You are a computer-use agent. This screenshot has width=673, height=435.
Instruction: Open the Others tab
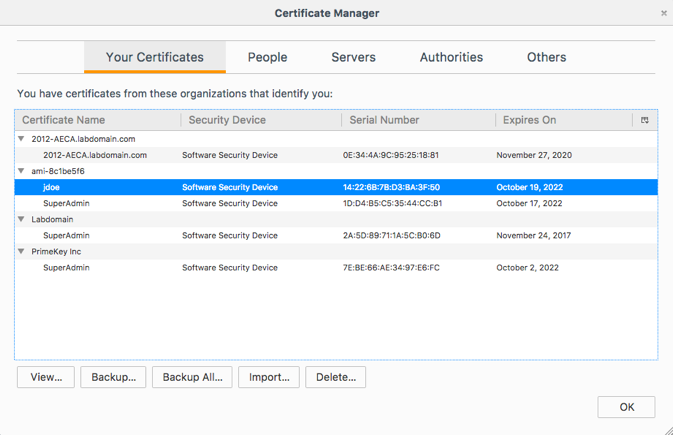pos(546,57)
